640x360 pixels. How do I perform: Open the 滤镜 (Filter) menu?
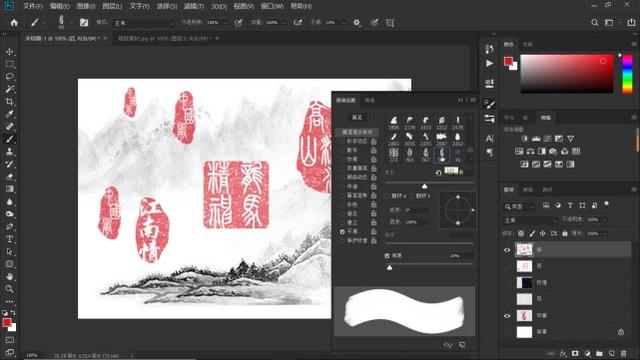(193, 6)
